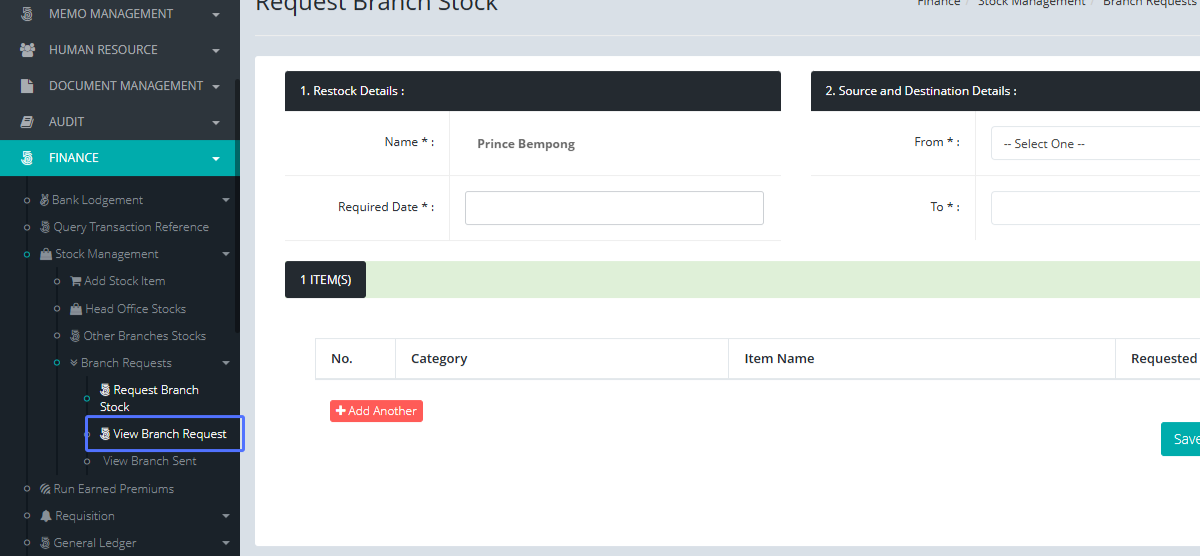The image size is (1200, 556).
Task: Open Other Branches Stocks
Action: click(144, 336)
